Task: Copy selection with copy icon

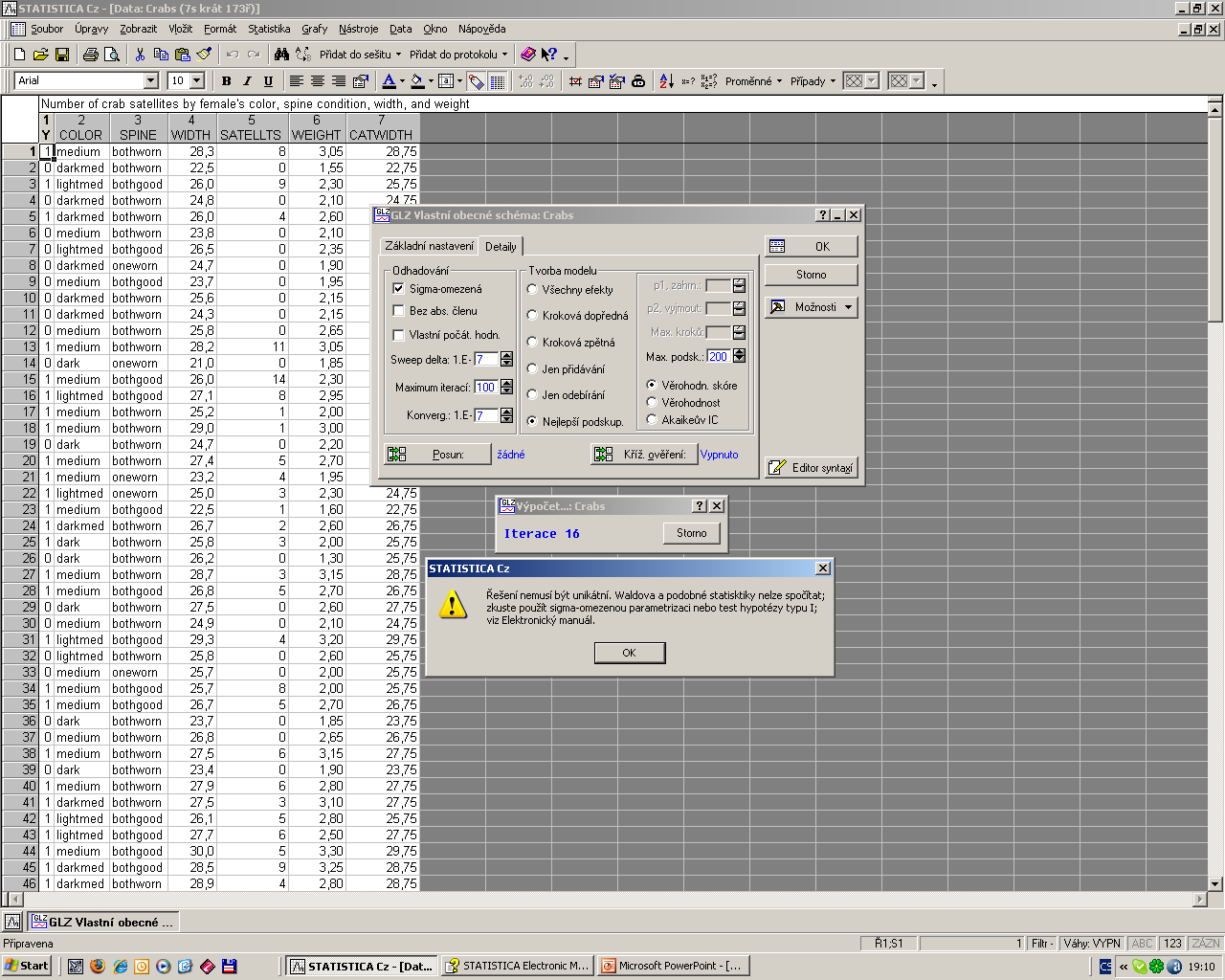Action: [161, 55]
